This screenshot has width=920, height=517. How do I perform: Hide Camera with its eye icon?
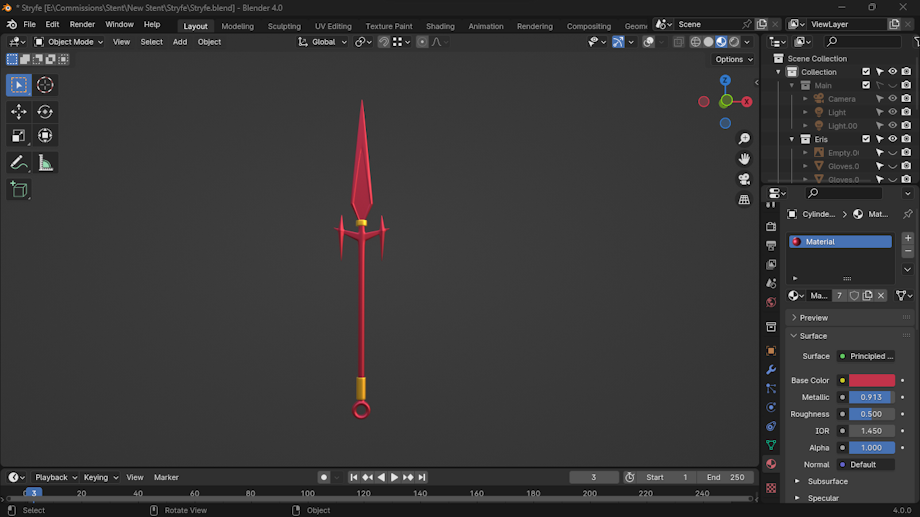pos(892,99)
